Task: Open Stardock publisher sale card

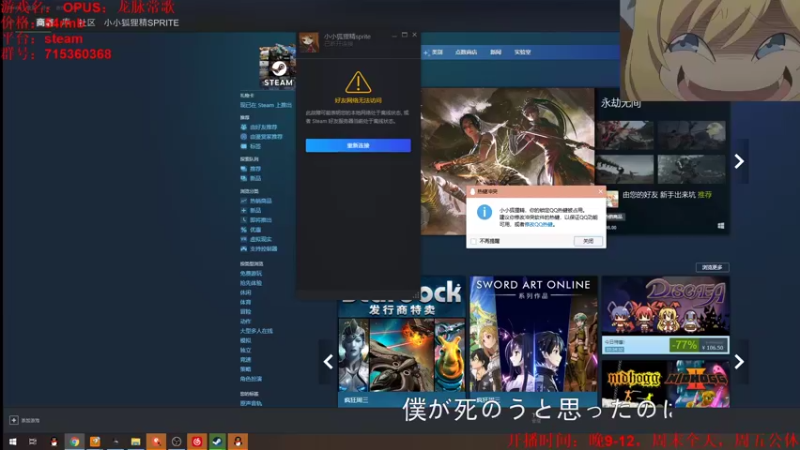Action: tap(402, 341)
